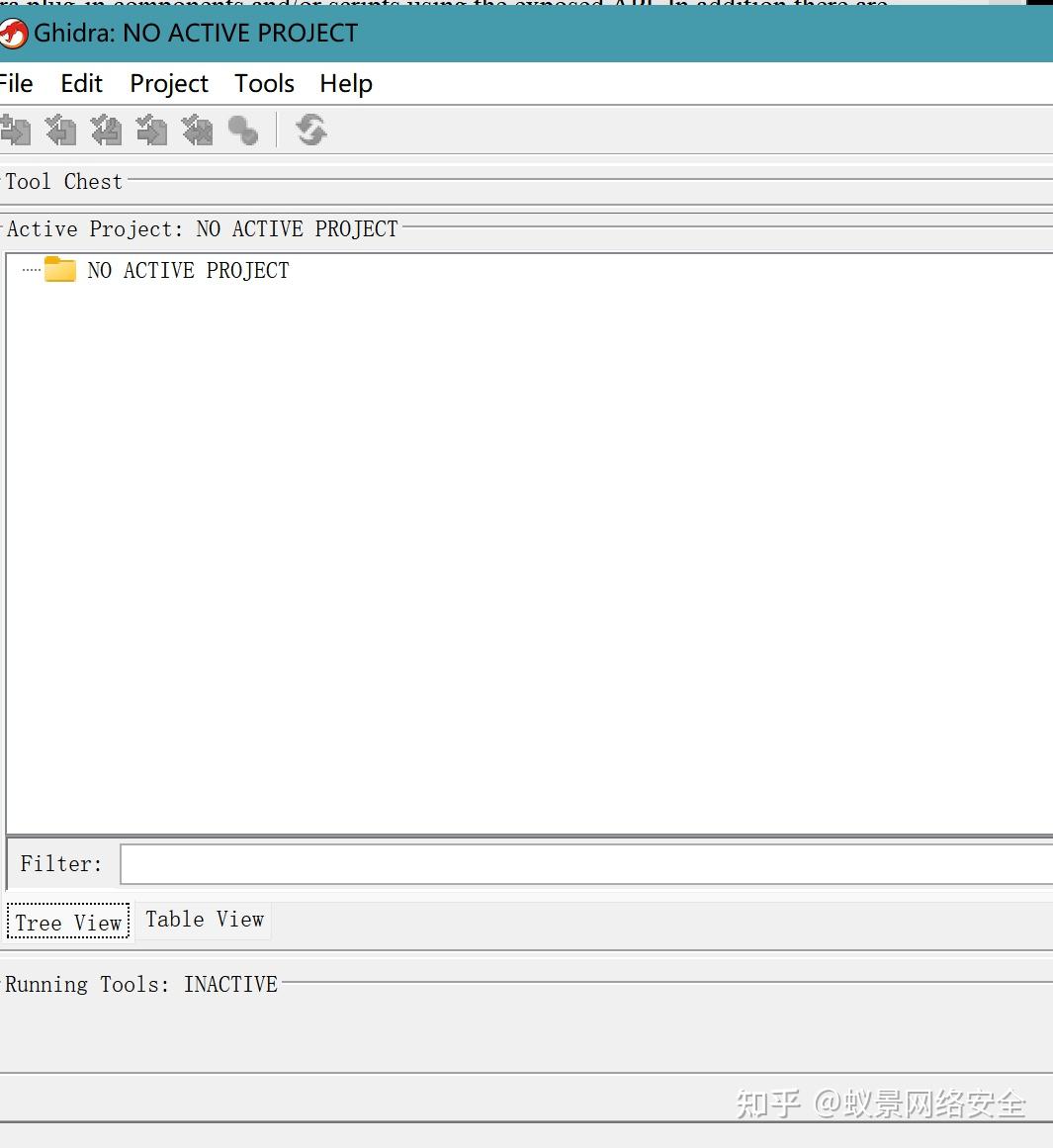Click the Undo Checkout toolbar icon
The width and height of the screenshot is (1053, 1148).
click(197, 131)
